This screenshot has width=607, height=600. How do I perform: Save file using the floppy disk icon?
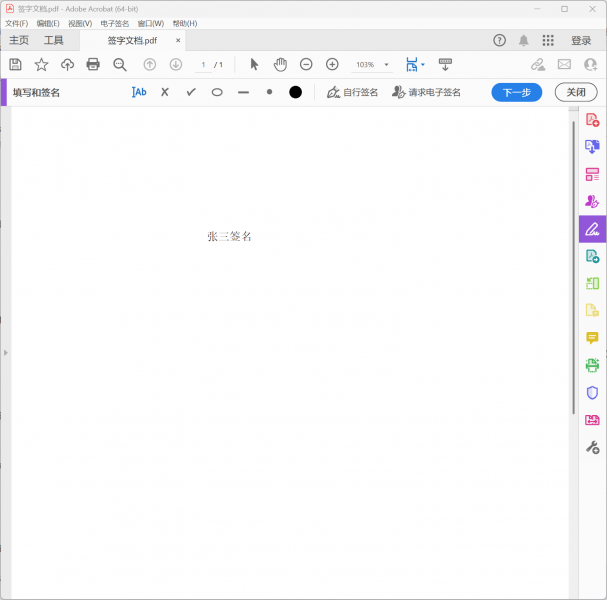[x=15, y=64]
